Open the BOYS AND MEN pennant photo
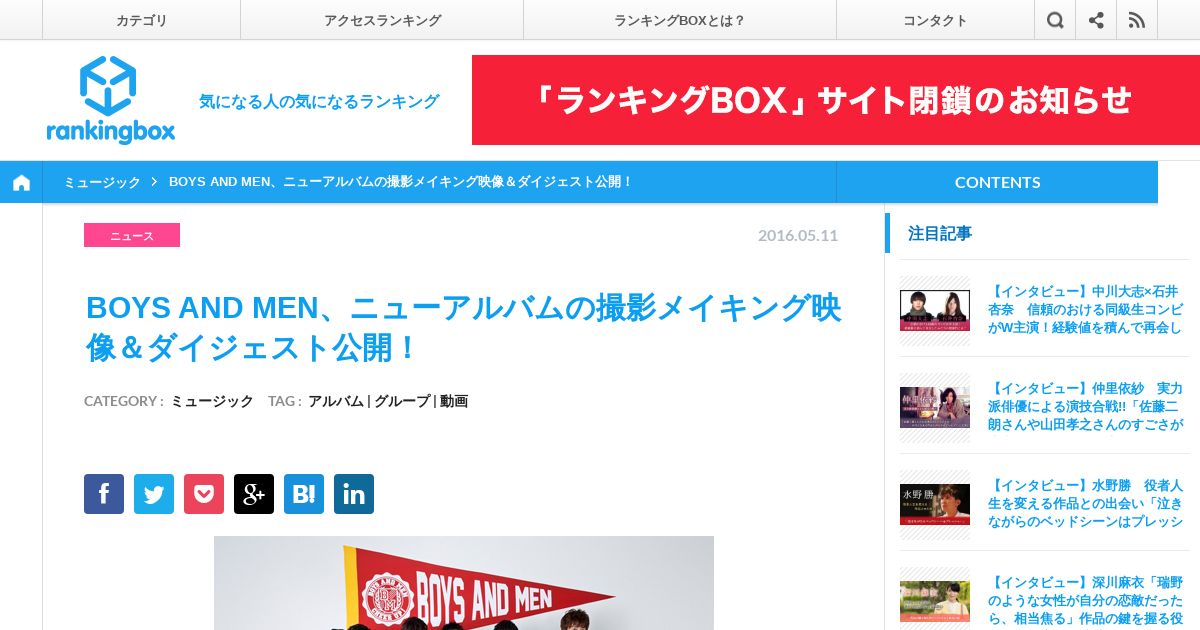This screenshot has height=630, width=1200. (x=464, y=583)
